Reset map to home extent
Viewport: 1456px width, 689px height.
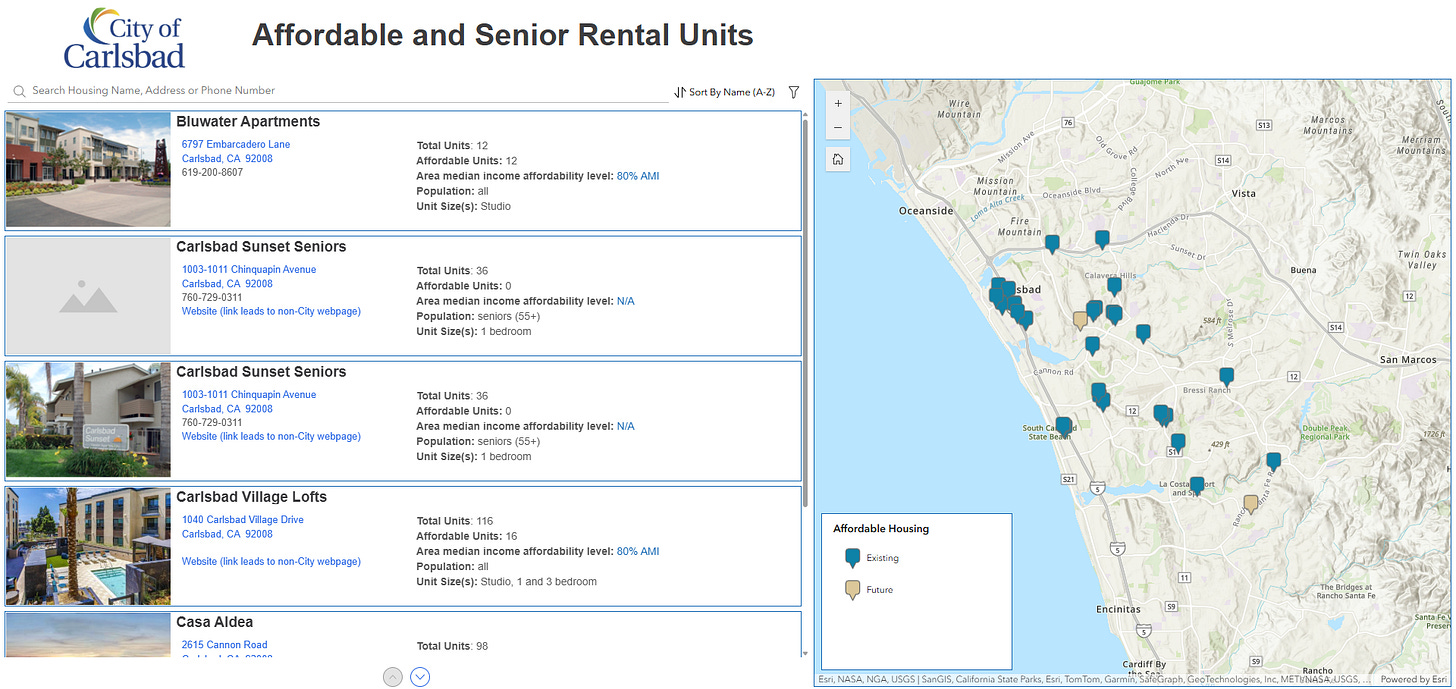[838, 159]
